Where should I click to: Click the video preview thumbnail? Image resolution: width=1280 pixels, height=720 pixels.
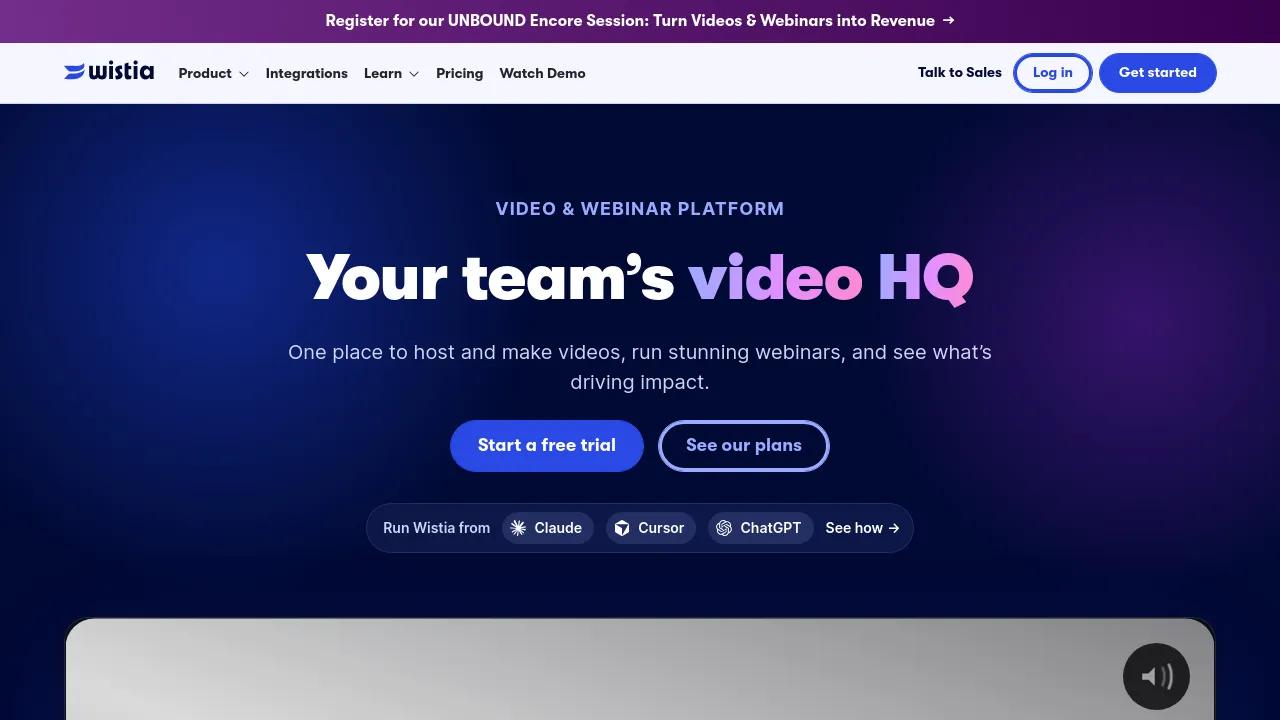(x=640, y=669)
